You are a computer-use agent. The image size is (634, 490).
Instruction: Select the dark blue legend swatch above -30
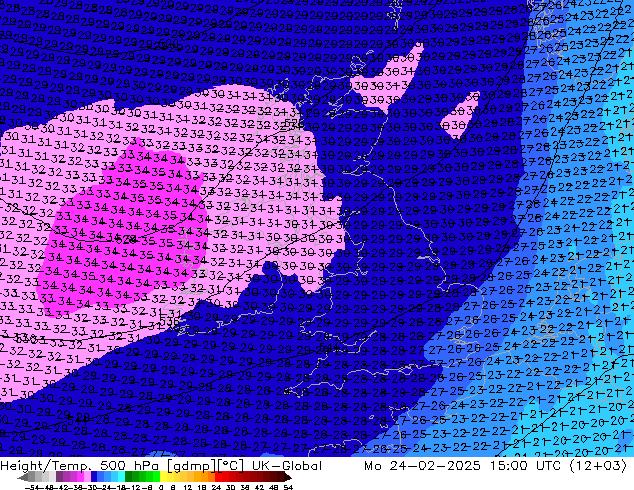(94, 476)
